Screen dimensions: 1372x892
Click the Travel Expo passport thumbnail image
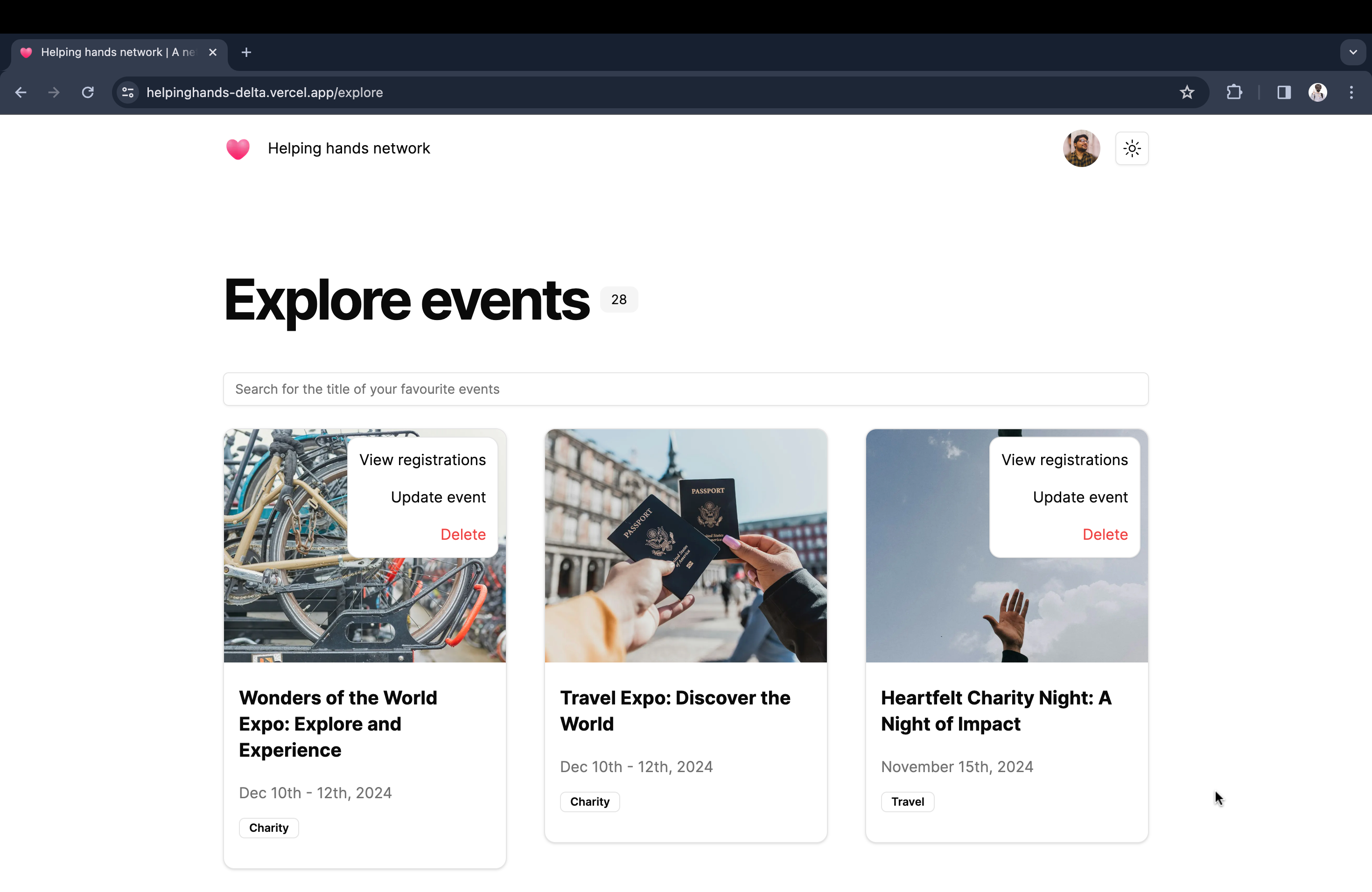coord(686,545)
